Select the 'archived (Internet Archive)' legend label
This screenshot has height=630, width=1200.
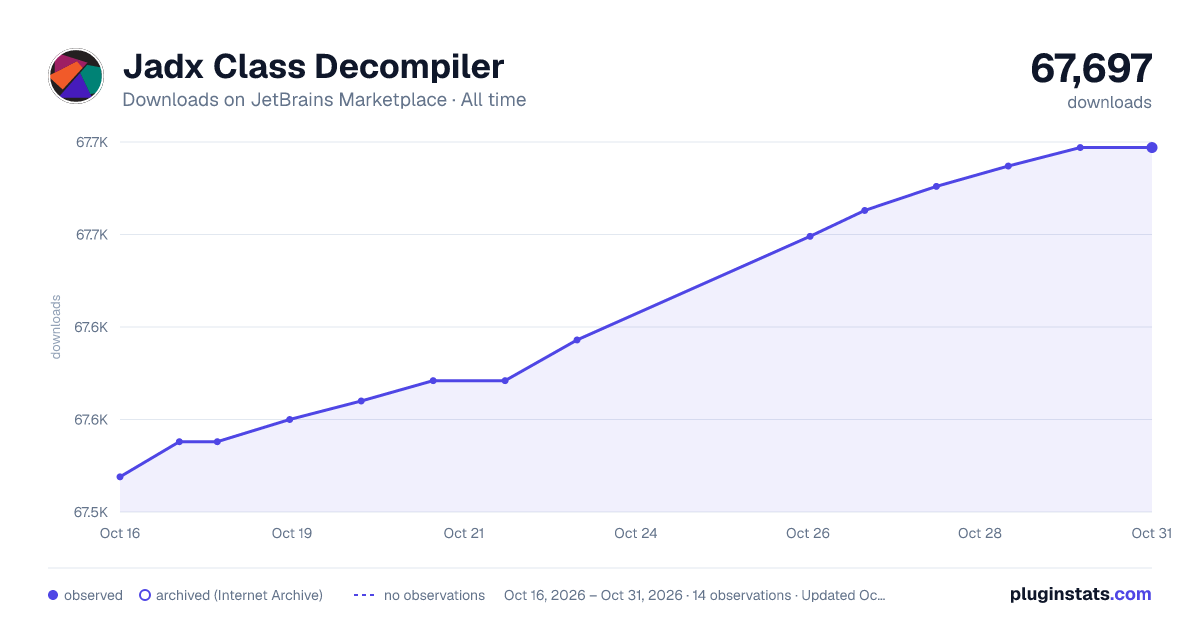[239, 595]
